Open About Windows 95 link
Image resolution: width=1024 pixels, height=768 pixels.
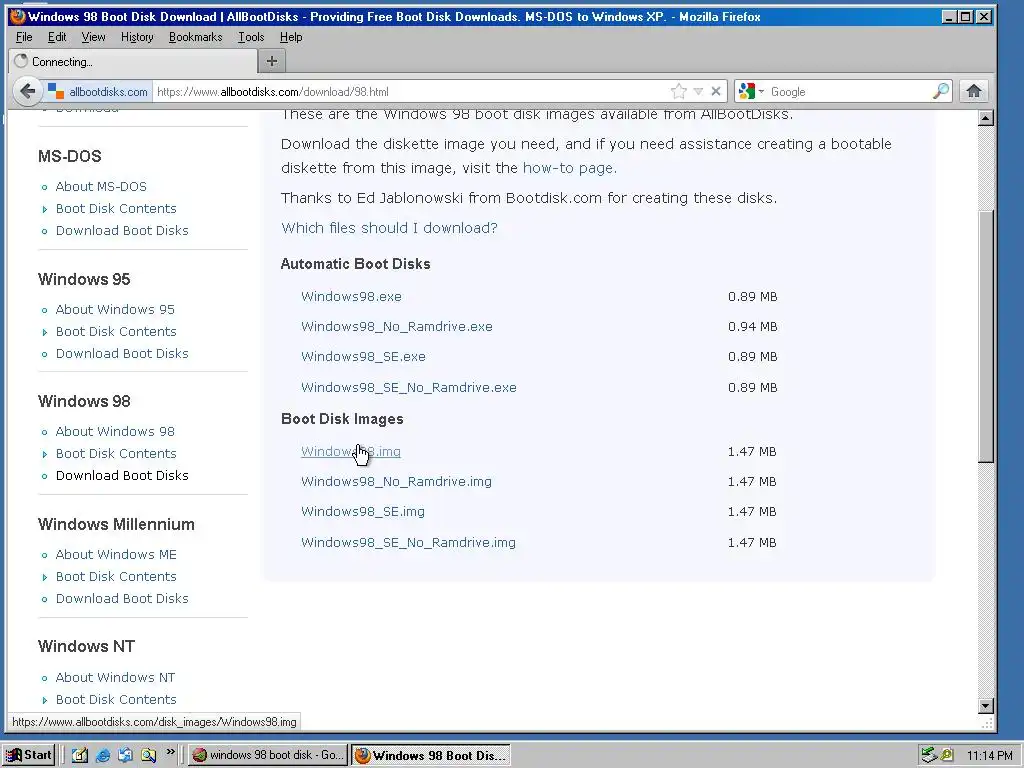(115, 310)
